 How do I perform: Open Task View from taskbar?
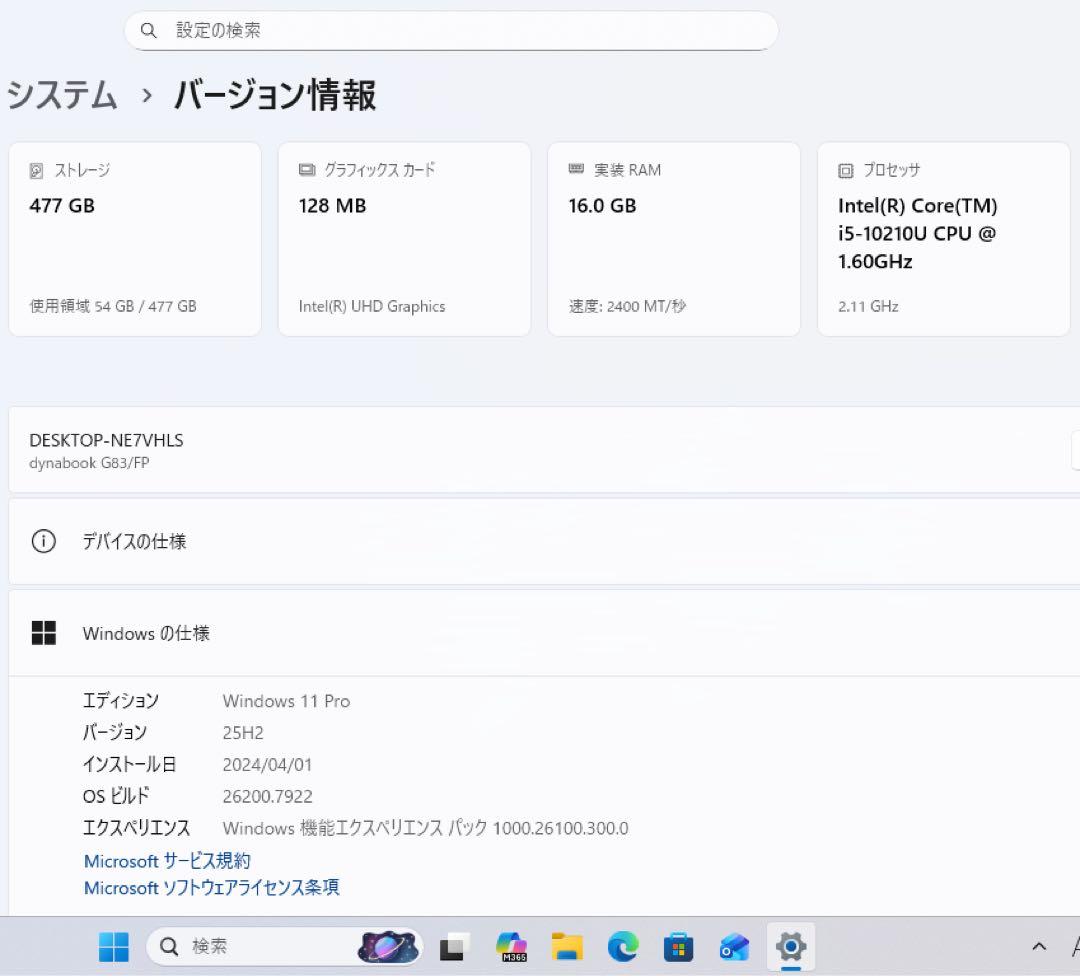tap(454, 947)
